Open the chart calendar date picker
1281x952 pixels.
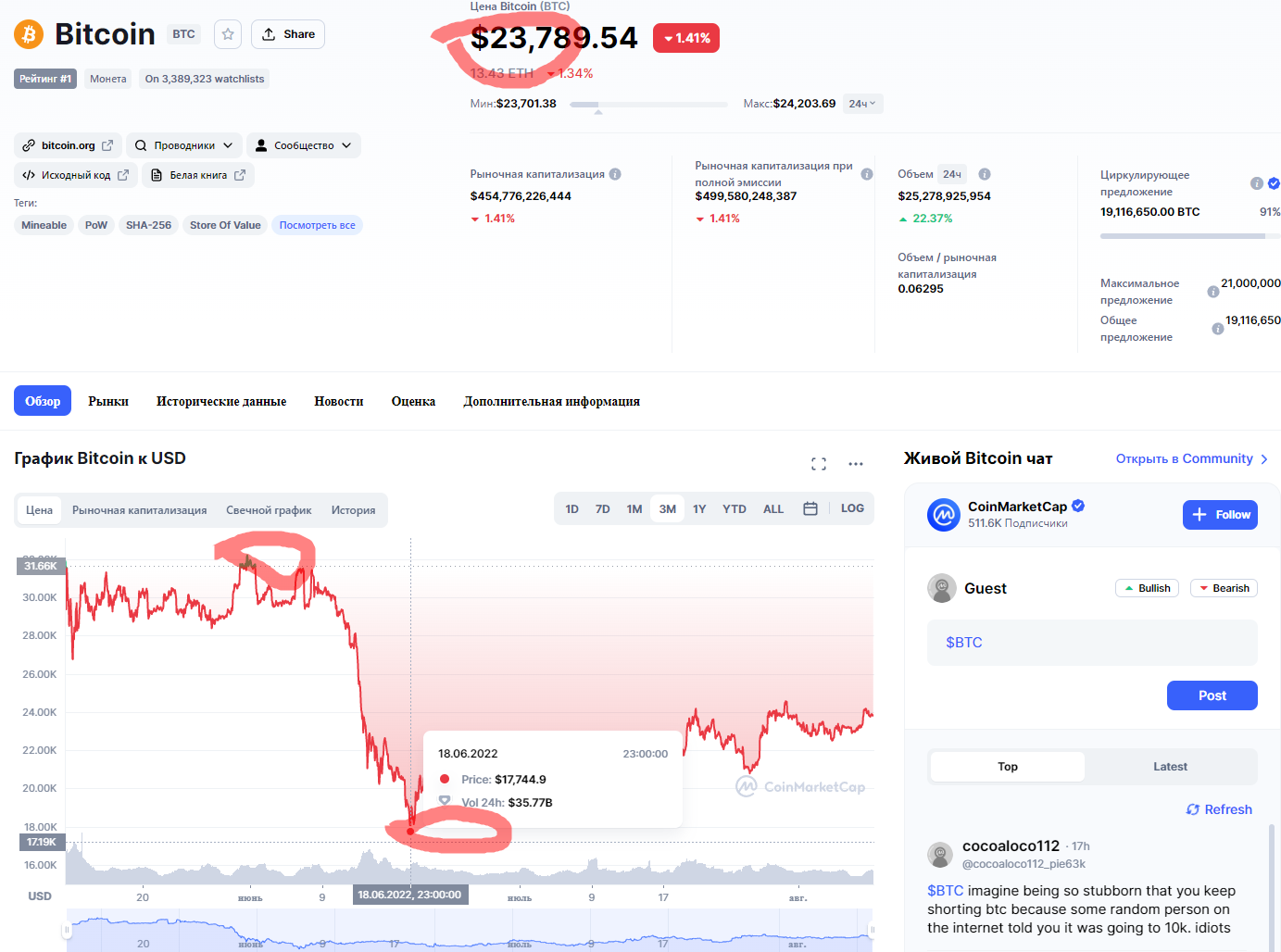[810, 508]
